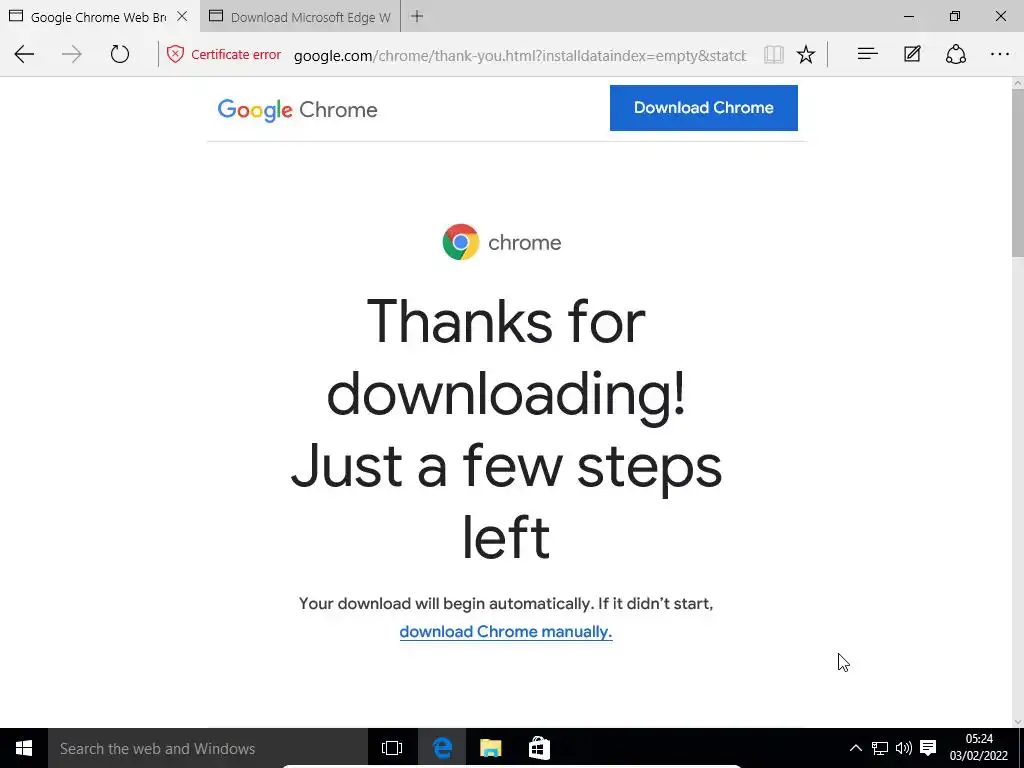Click the Thanks for downloading heading text

pos(506,428)
